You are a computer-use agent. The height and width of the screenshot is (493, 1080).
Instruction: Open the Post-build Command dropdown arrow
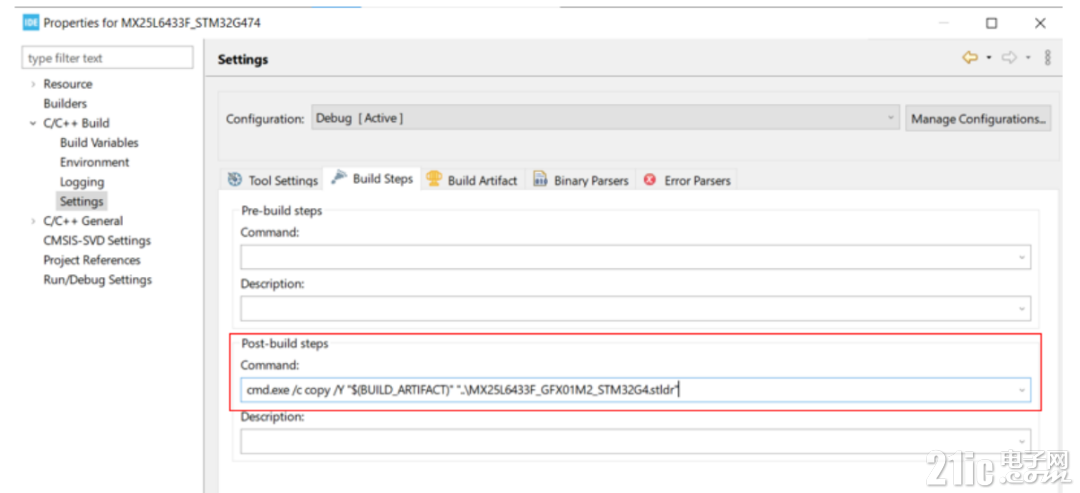pyautogui.click(x=1021, y=390)
